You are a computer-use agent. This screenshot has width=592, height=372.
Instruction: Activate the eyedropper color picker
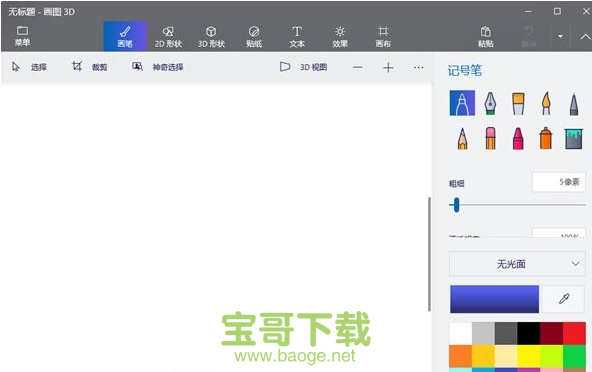point(564,299)
